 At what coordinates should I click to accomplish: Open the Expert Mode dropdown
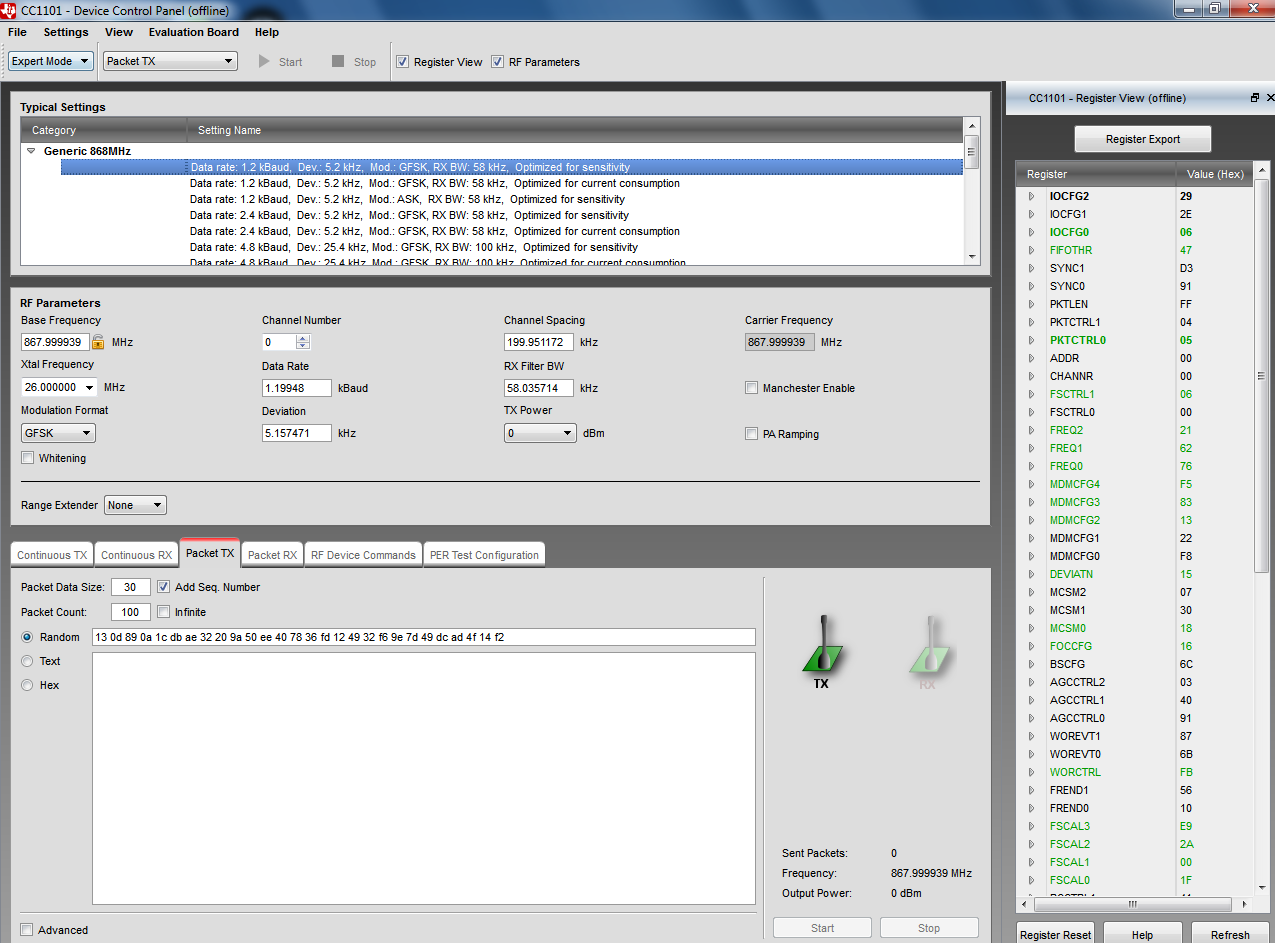(x=51, y=61)
